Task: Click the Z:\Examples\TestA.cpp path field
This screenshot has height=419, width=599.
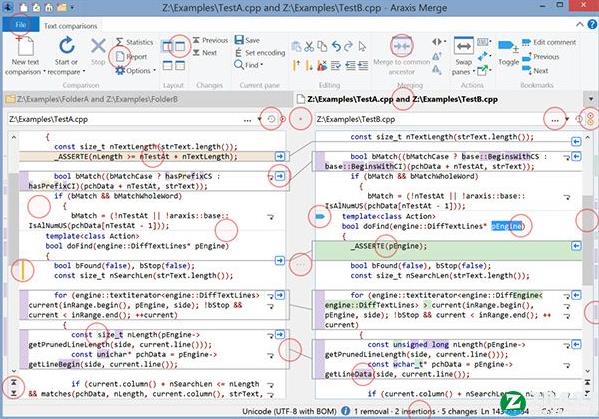Action: click(125, 120)
